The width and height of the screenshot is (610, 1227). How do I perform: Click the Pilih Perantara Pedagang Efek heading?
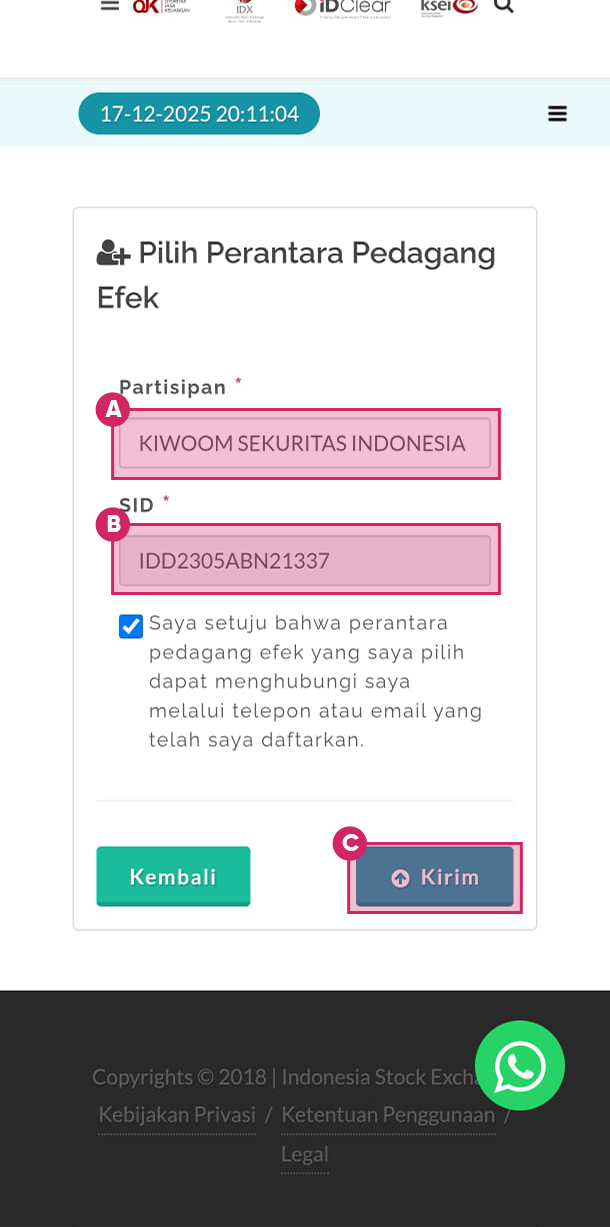[297, 275]
